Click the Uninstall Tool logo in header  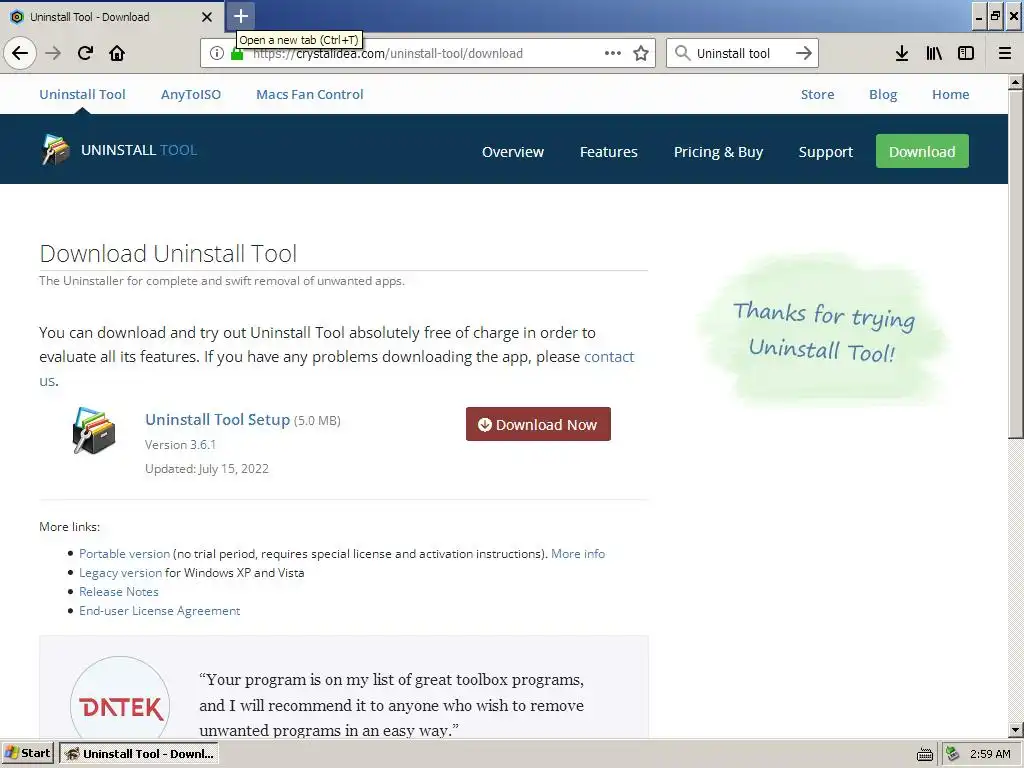coord(119,150)
